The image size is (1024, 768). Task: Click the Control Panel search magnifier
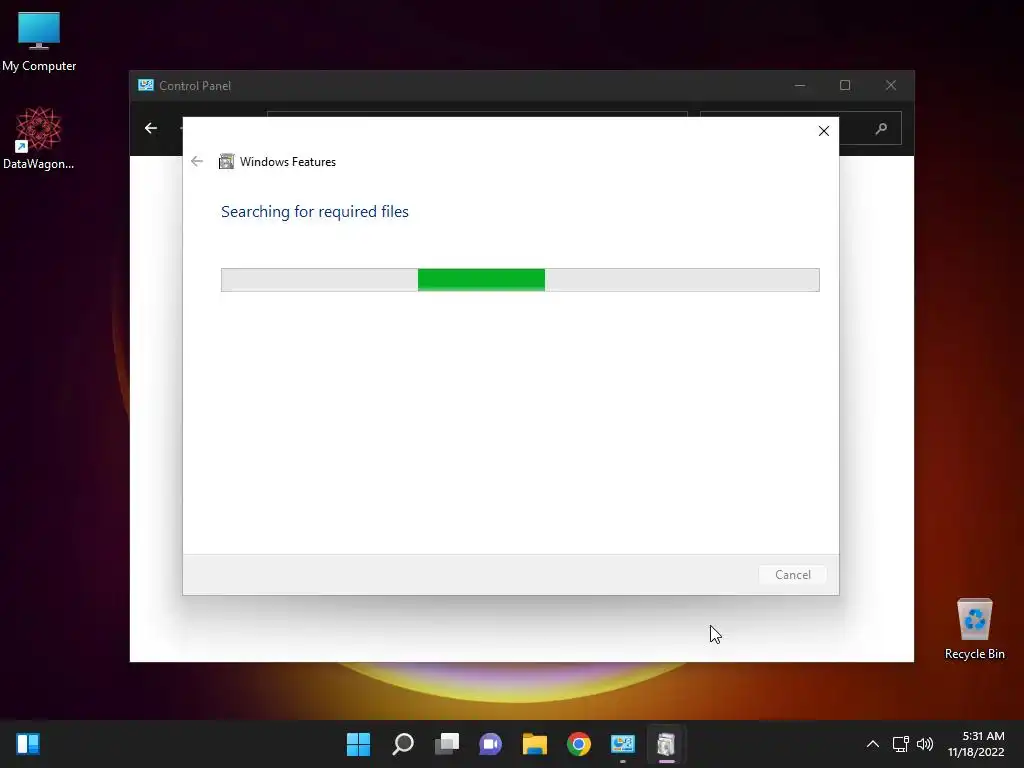[881, 128]
